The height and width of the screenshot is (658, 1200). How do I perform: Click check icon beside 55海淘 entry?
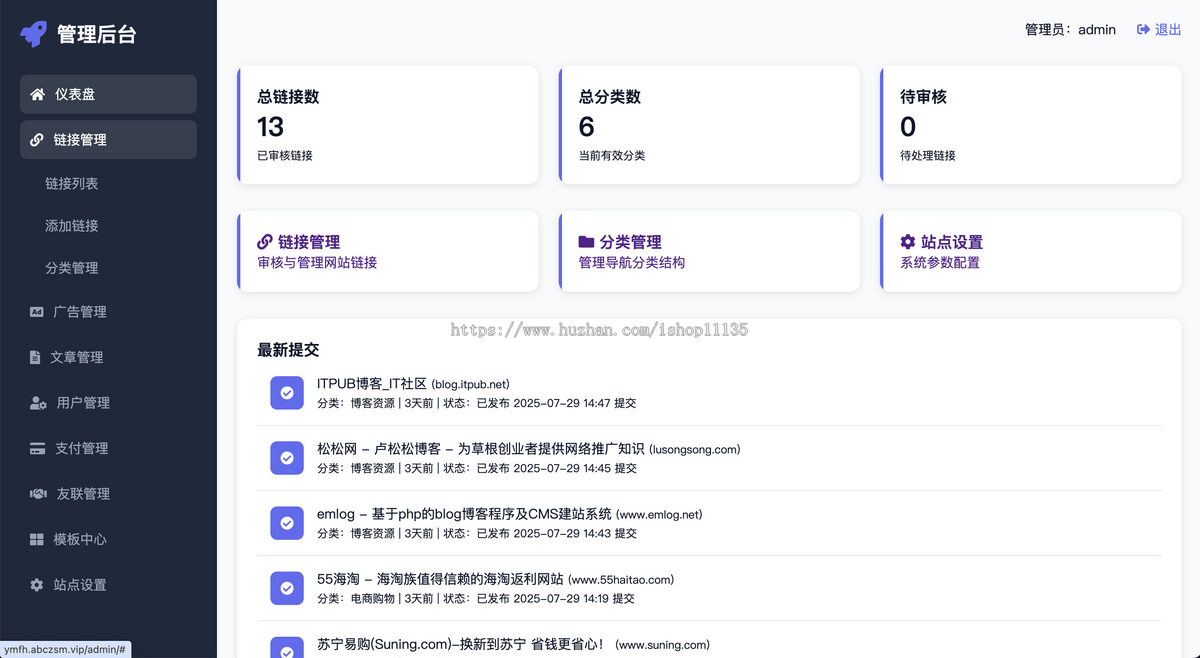pyautogui.click(x=287, y=588)
